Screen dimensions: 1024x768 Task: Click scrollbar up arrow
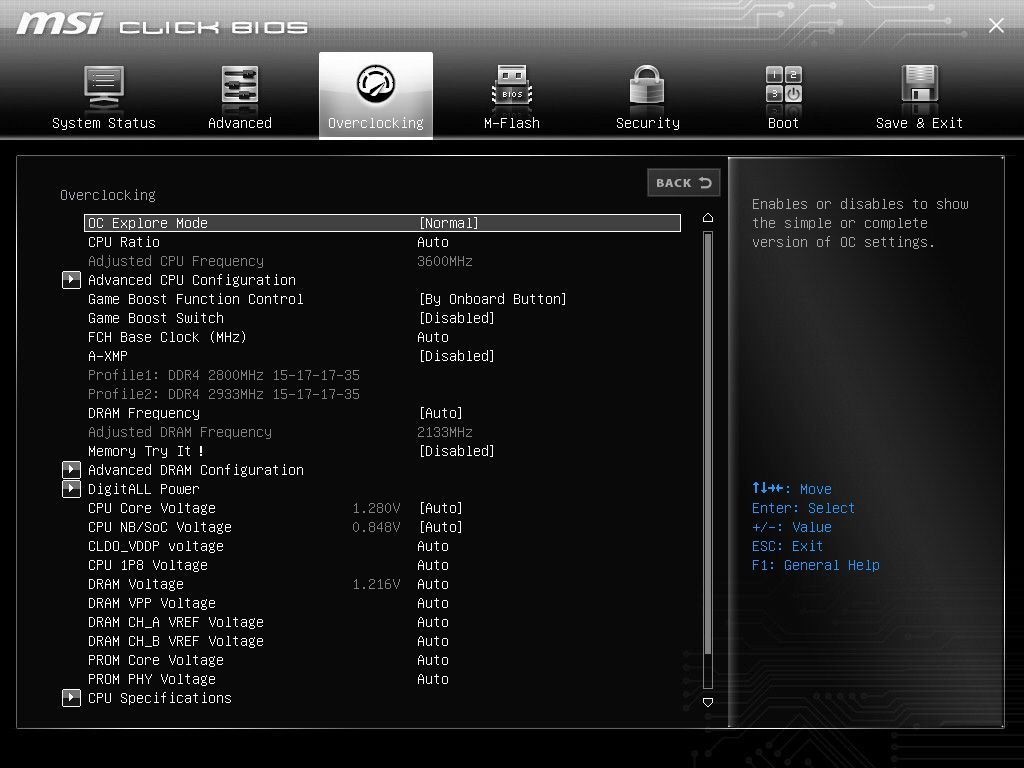click(708, 217)
